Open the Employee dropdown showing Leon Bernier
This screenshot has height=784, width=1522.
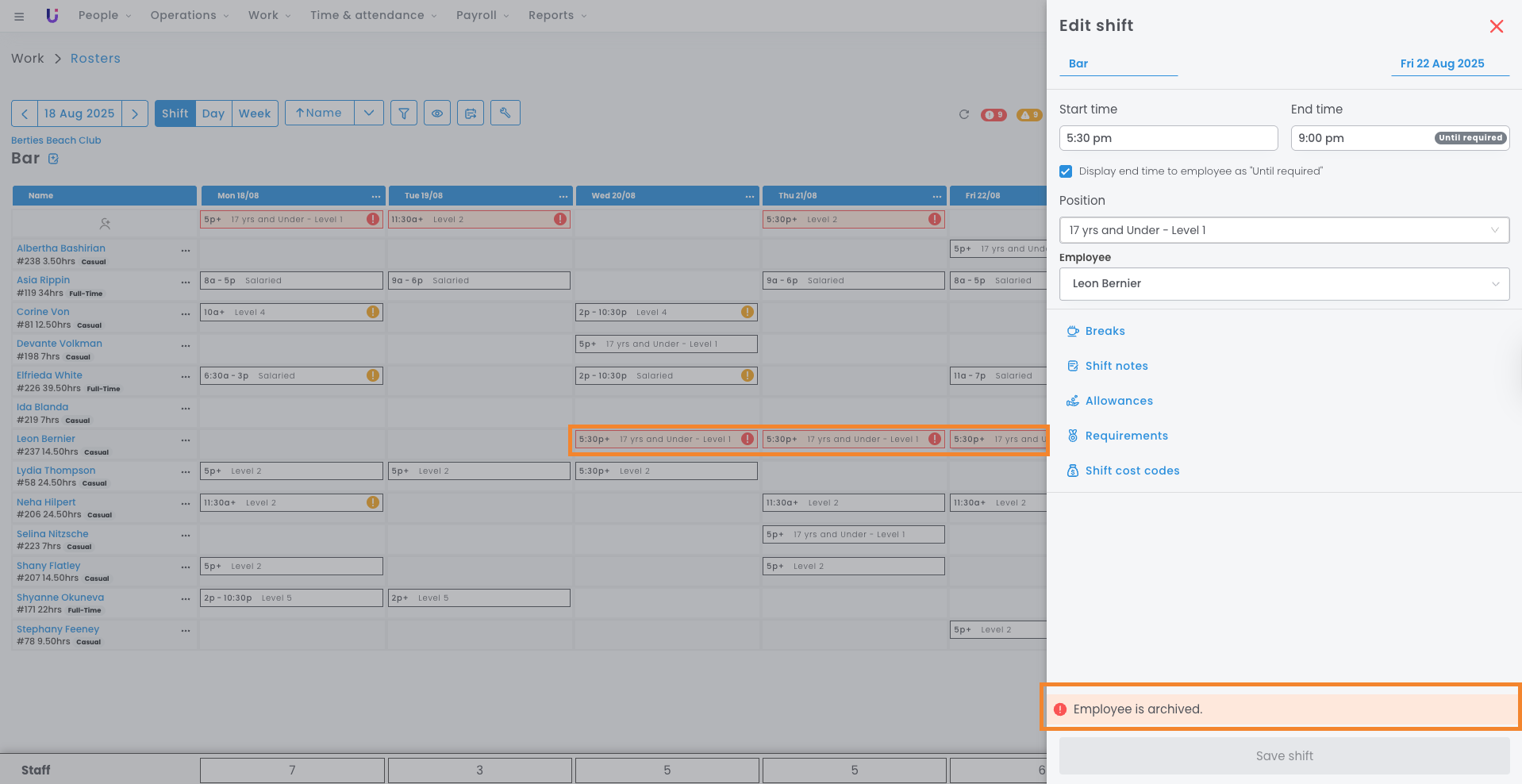pyautogui.click(x=1284, y=284)
